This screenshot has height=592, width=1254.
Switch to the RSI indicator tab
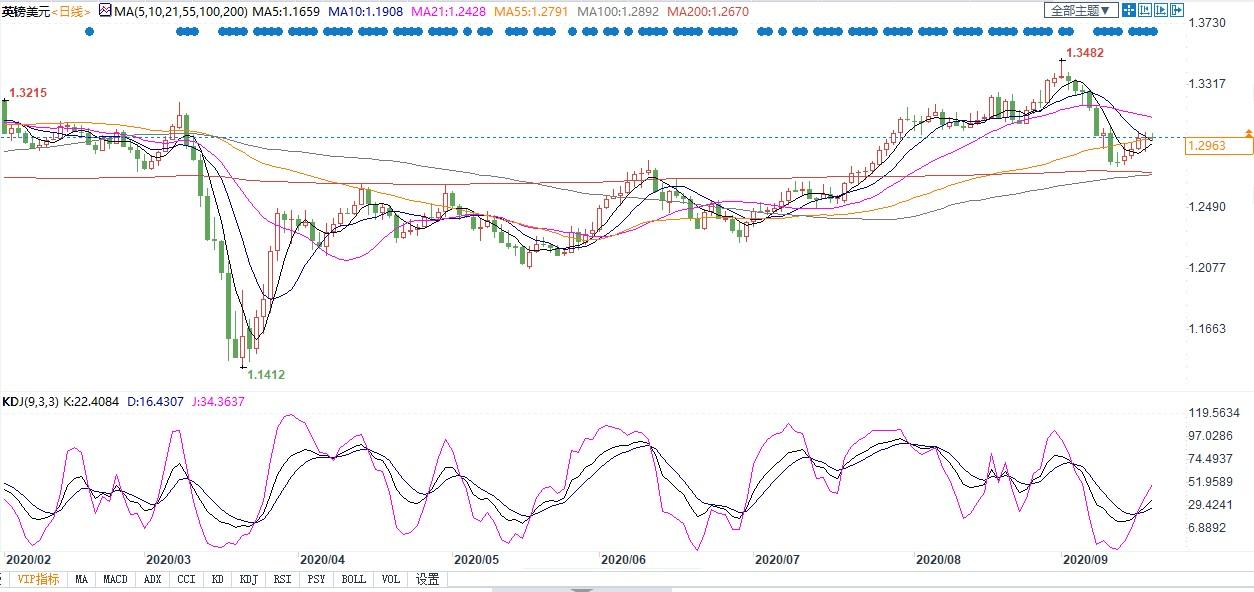pyautogui.click(x=282, y=579)
